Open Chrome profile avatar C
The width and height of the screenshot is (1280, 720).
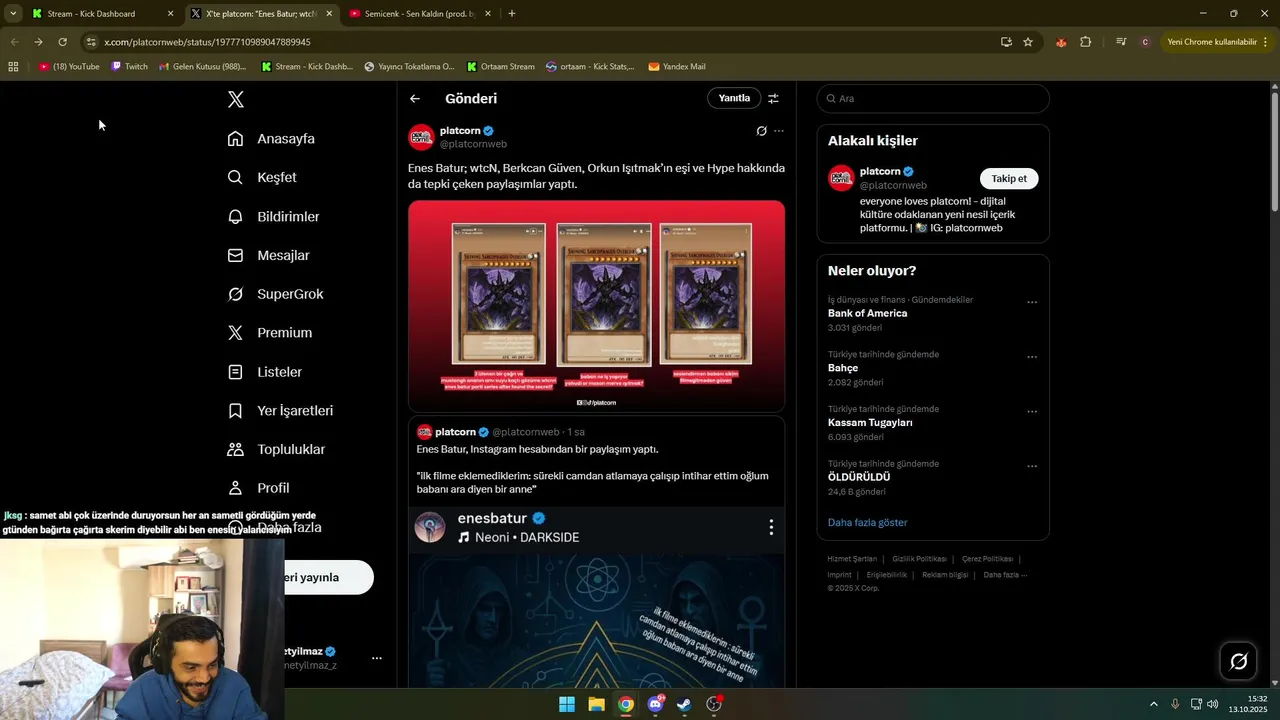coord(1145,42)
